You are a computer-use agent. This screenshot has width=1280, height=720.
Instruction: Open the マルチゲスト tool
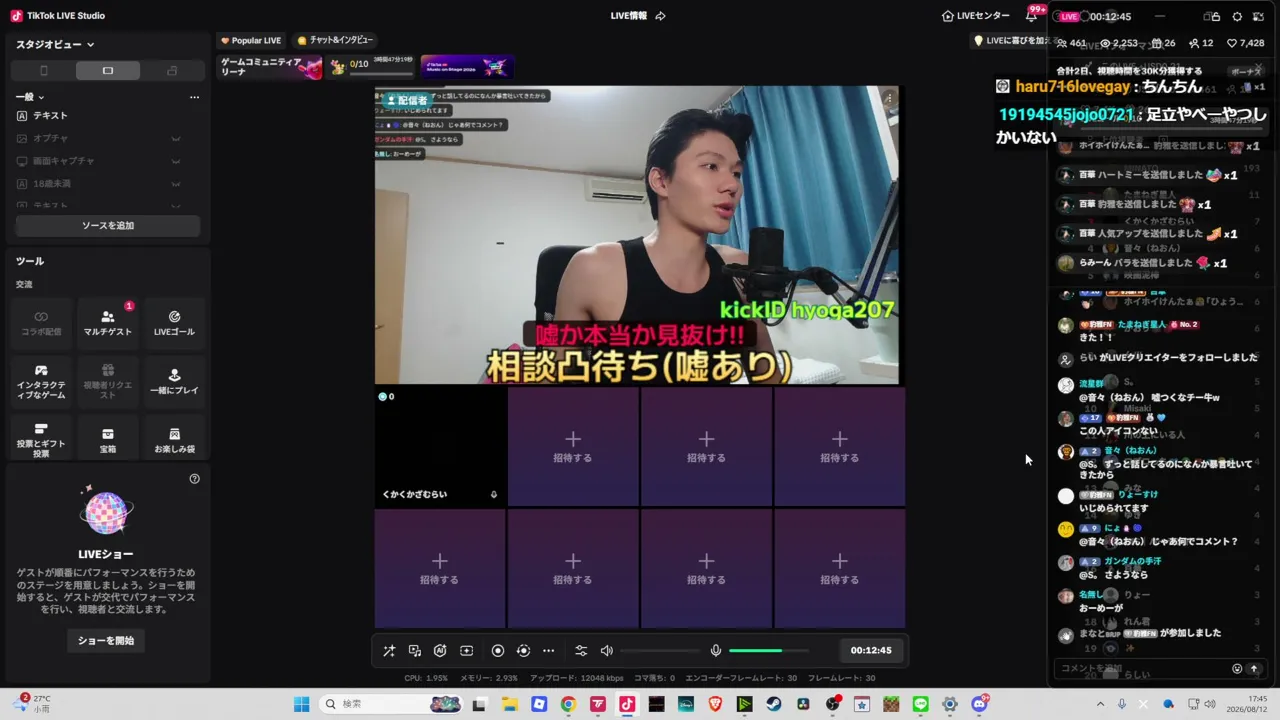pos(108,323)
